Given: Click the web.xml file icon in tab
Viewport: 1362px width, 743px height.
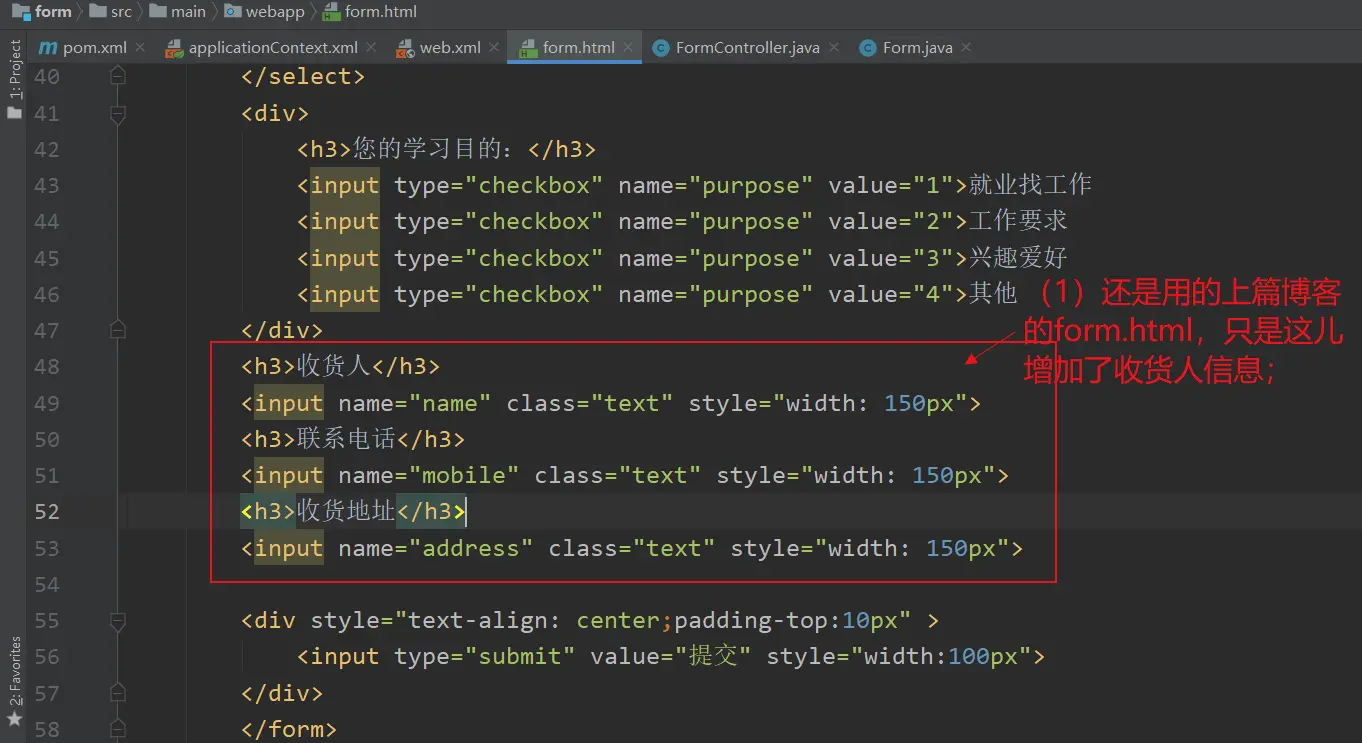Looking at the screenshot, I should (x=405, y=48).
